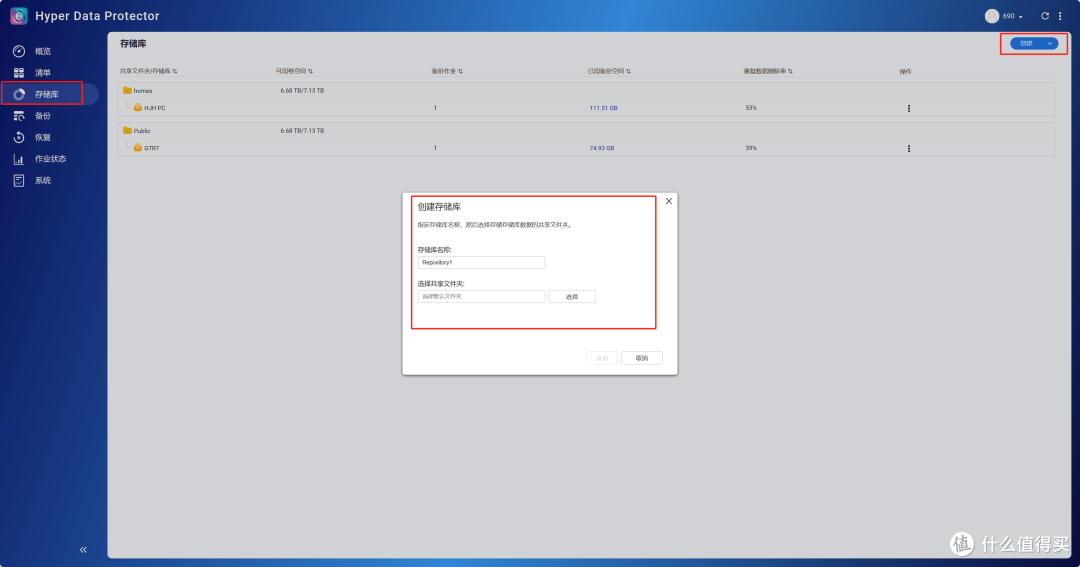
Task: Close the 创建存储库 dialog with the X
Action: click(669, 201)
